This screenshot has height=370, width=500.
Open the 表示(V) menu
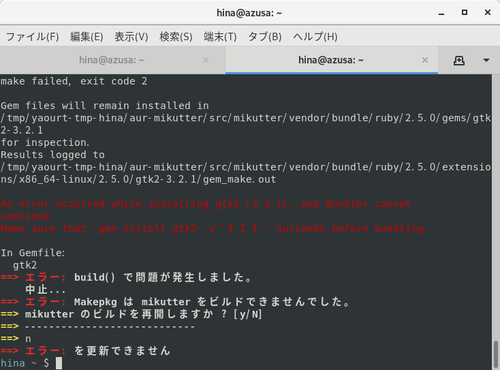coord(131,36)
